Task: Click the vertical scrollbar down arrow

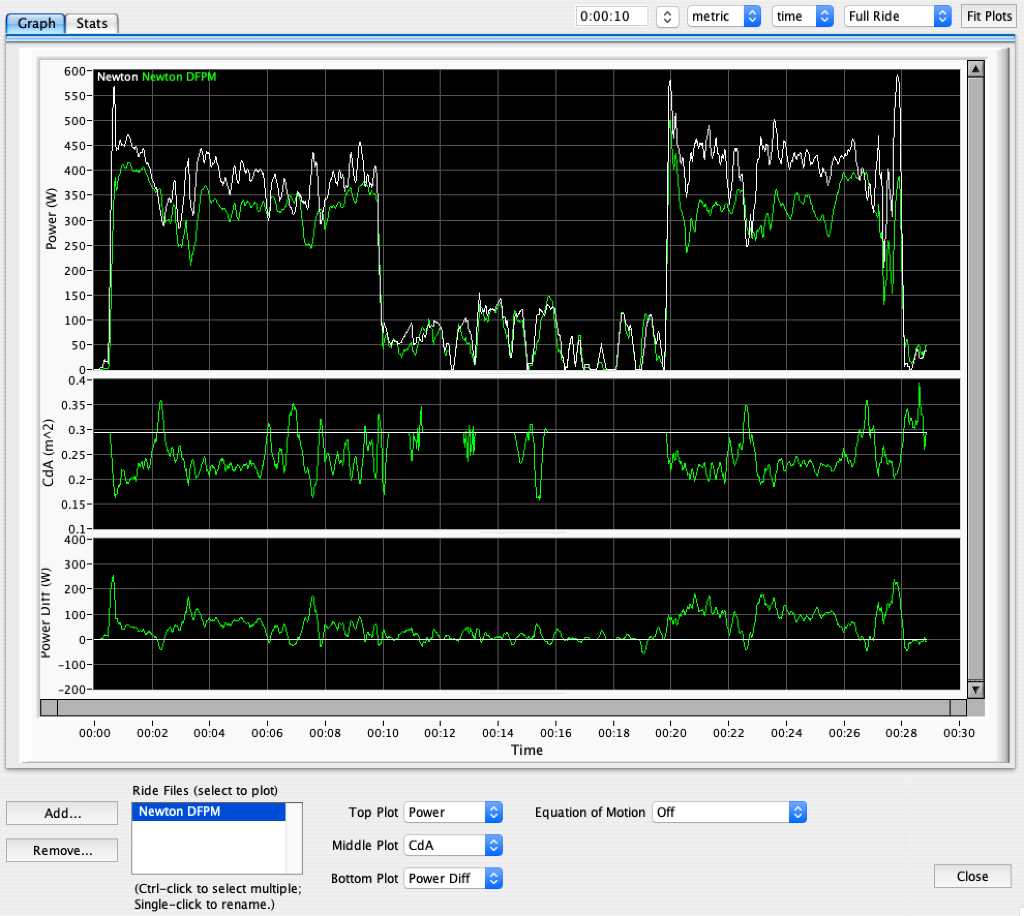Action: [975, 690]
